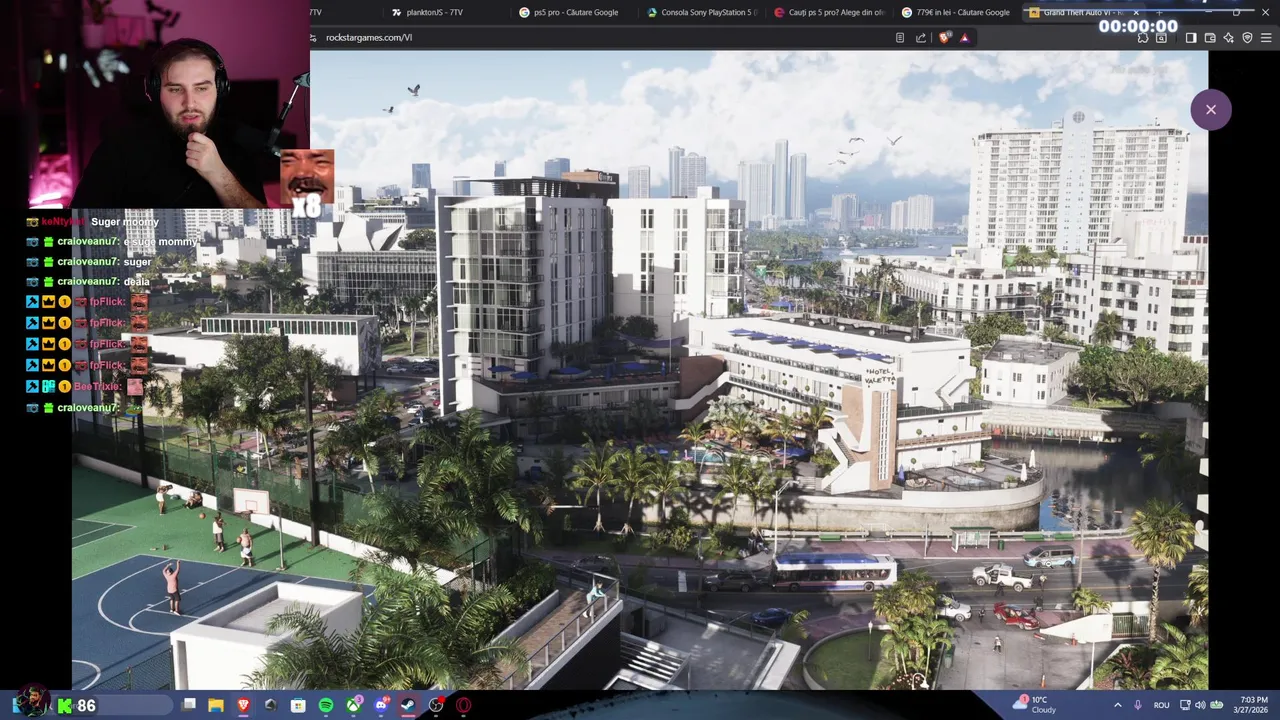Open the network icon in system tray
Screen dimensions: 1280x720
click(x=1185, y=705)
